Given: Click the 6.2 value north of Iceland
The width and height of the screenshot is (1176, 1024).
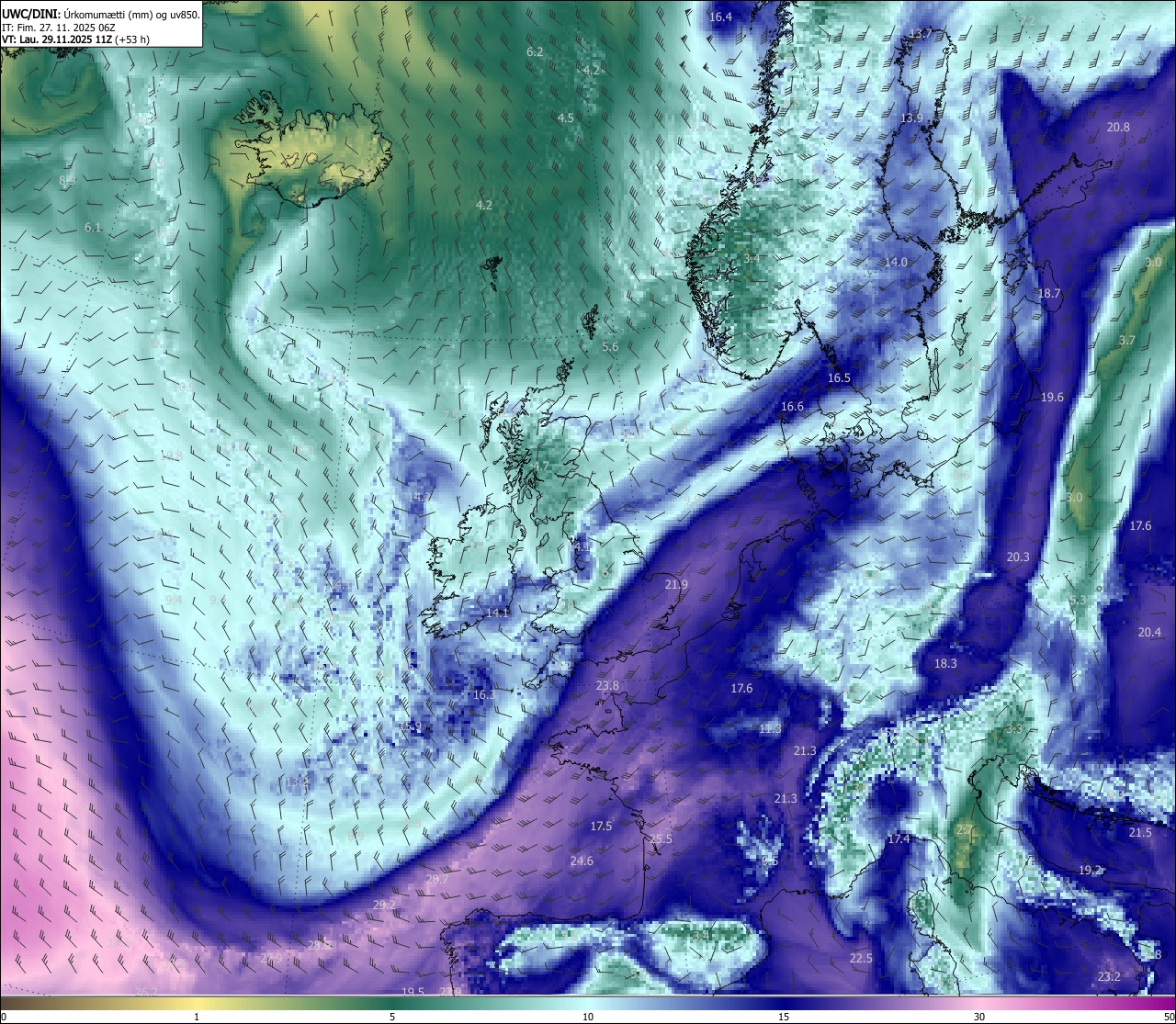Looking at the screenshot, I should tap(535, 52).
